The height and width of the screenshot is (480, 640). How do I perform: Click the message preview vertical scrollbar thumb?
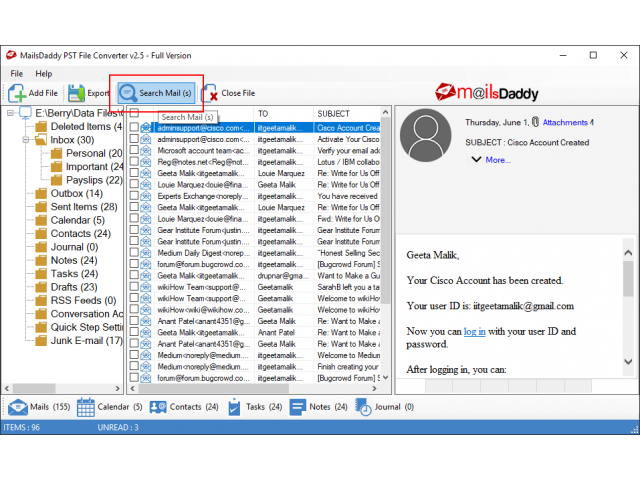point(628,278)
